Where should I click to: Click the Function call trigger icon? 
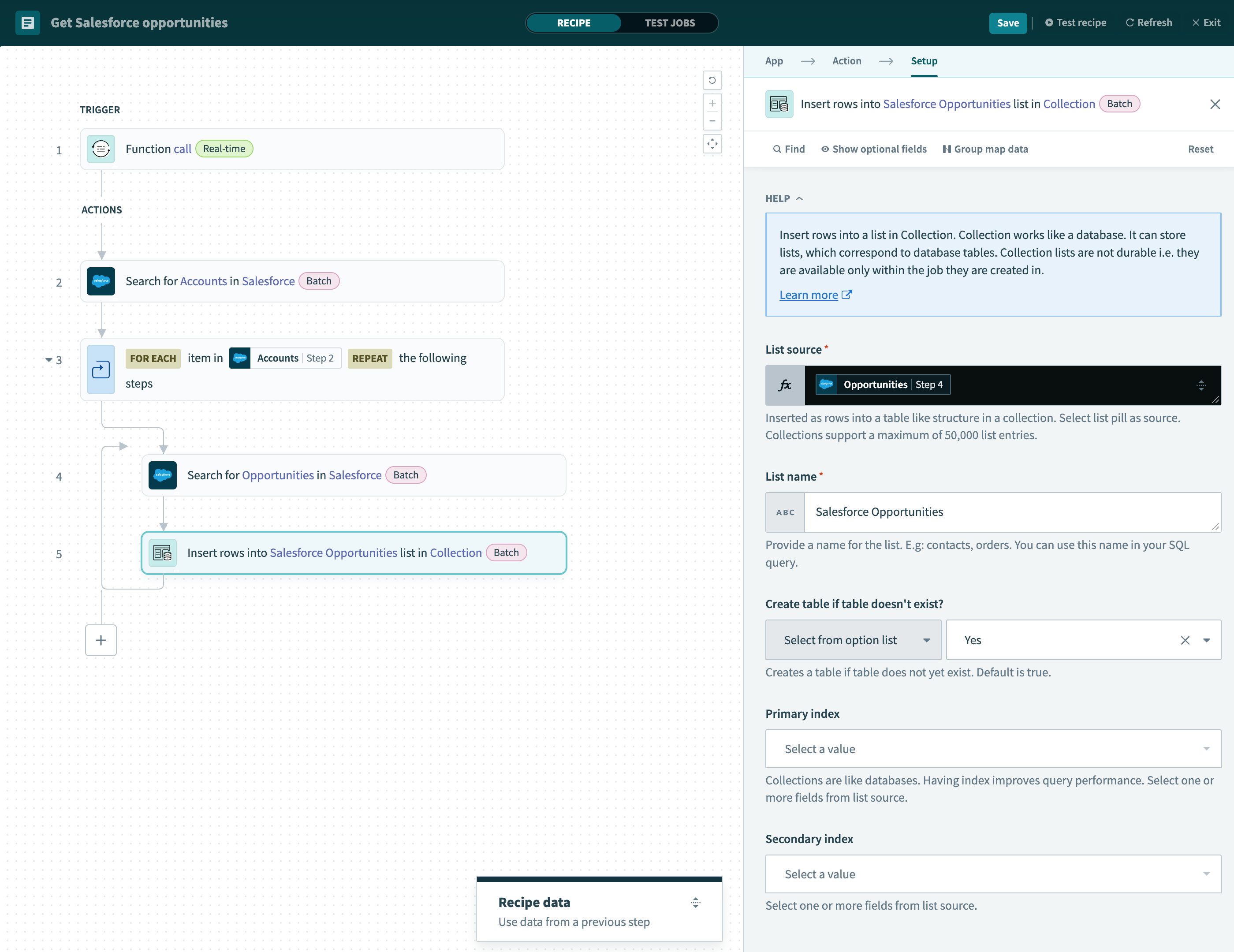coord(101,149)
